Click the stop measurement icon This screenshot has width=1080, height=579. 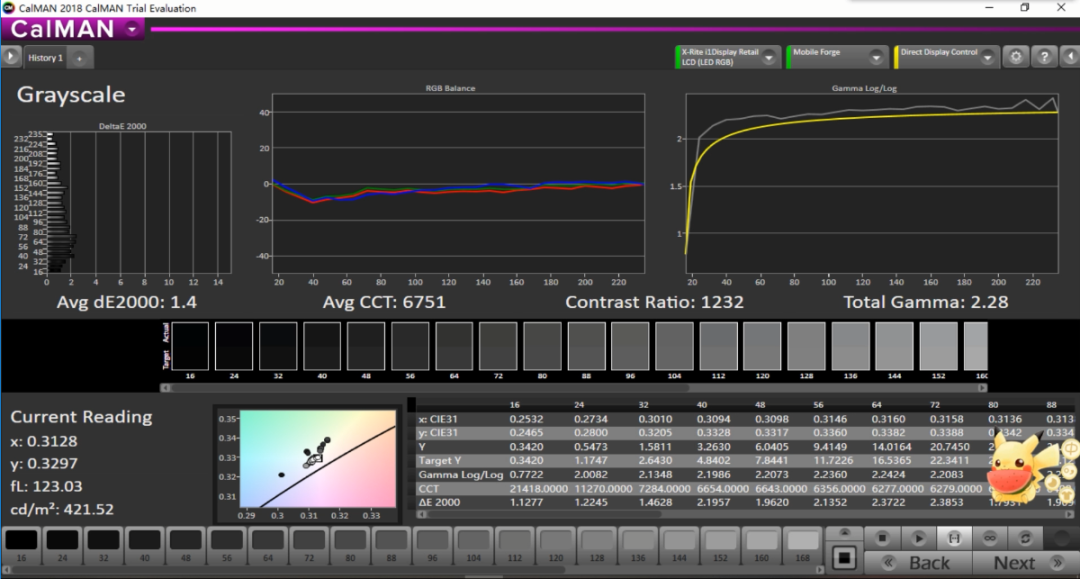tap(882, 538)
